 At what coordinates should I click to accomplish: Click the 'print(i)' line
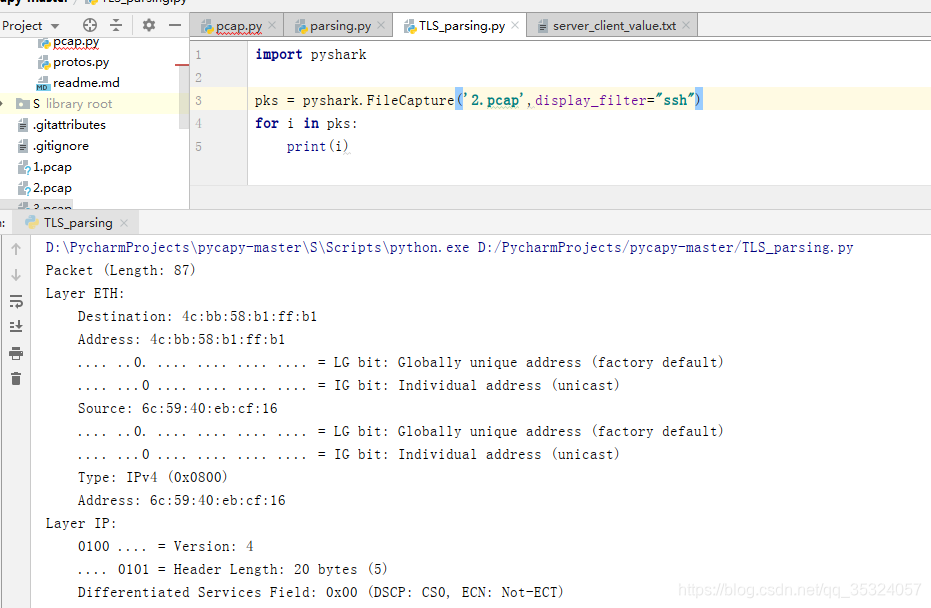[317, 146]
